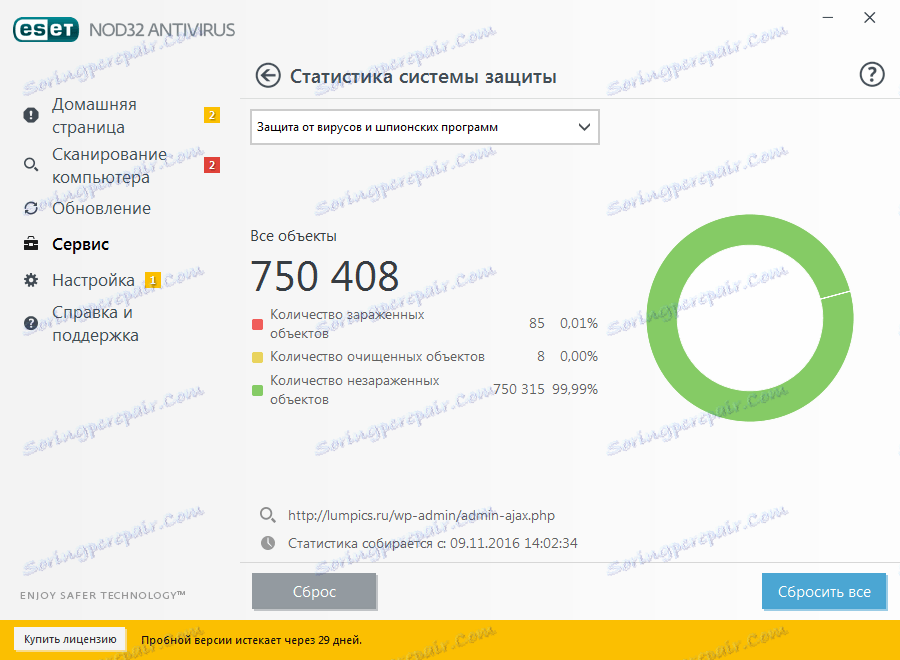
Task: Click the computer scan magnifier icon
Action: click(31, 165)
